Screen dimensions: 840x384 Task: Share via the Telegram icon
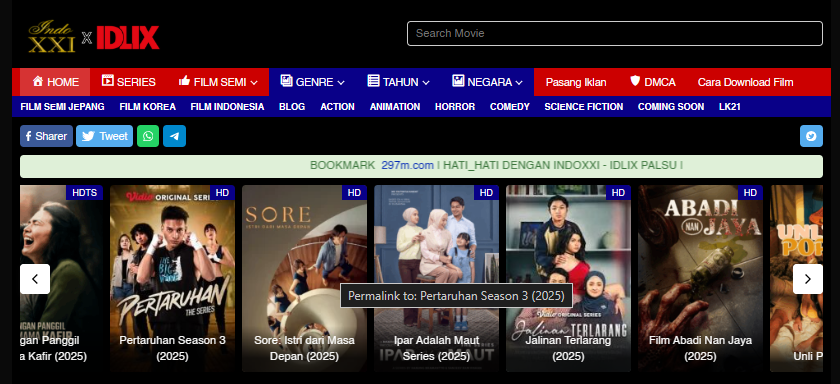(175, 136)
